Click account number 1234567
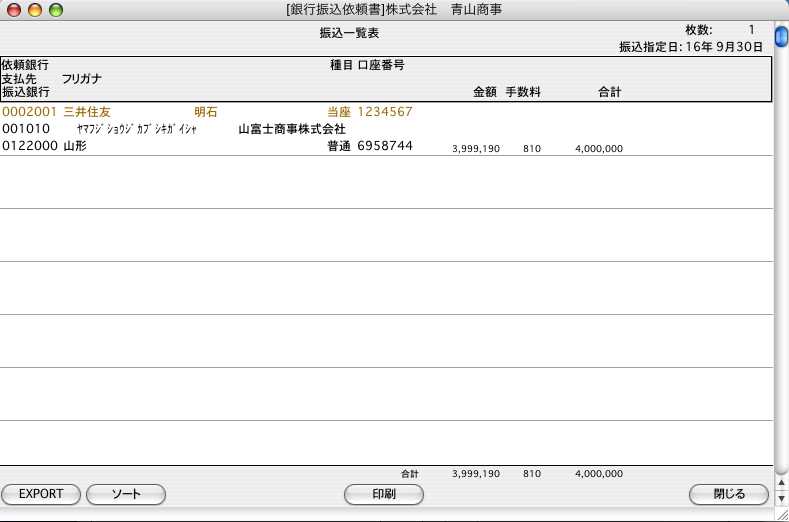 (385, 112)
